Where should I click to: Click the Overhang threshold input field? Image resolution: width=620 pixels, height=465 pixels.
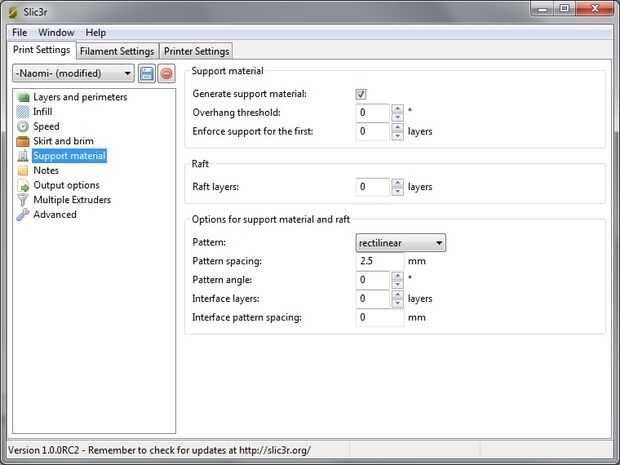373,113
